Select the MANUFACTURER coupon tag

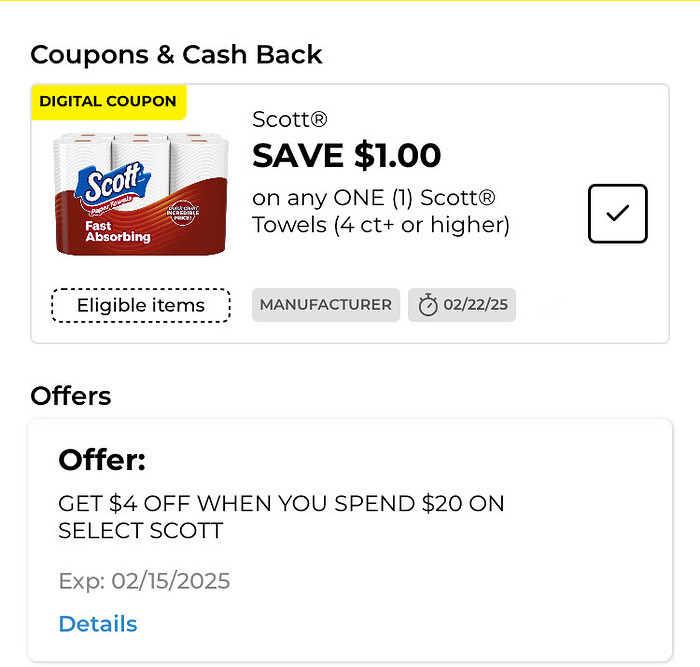(x=326, y=305)
